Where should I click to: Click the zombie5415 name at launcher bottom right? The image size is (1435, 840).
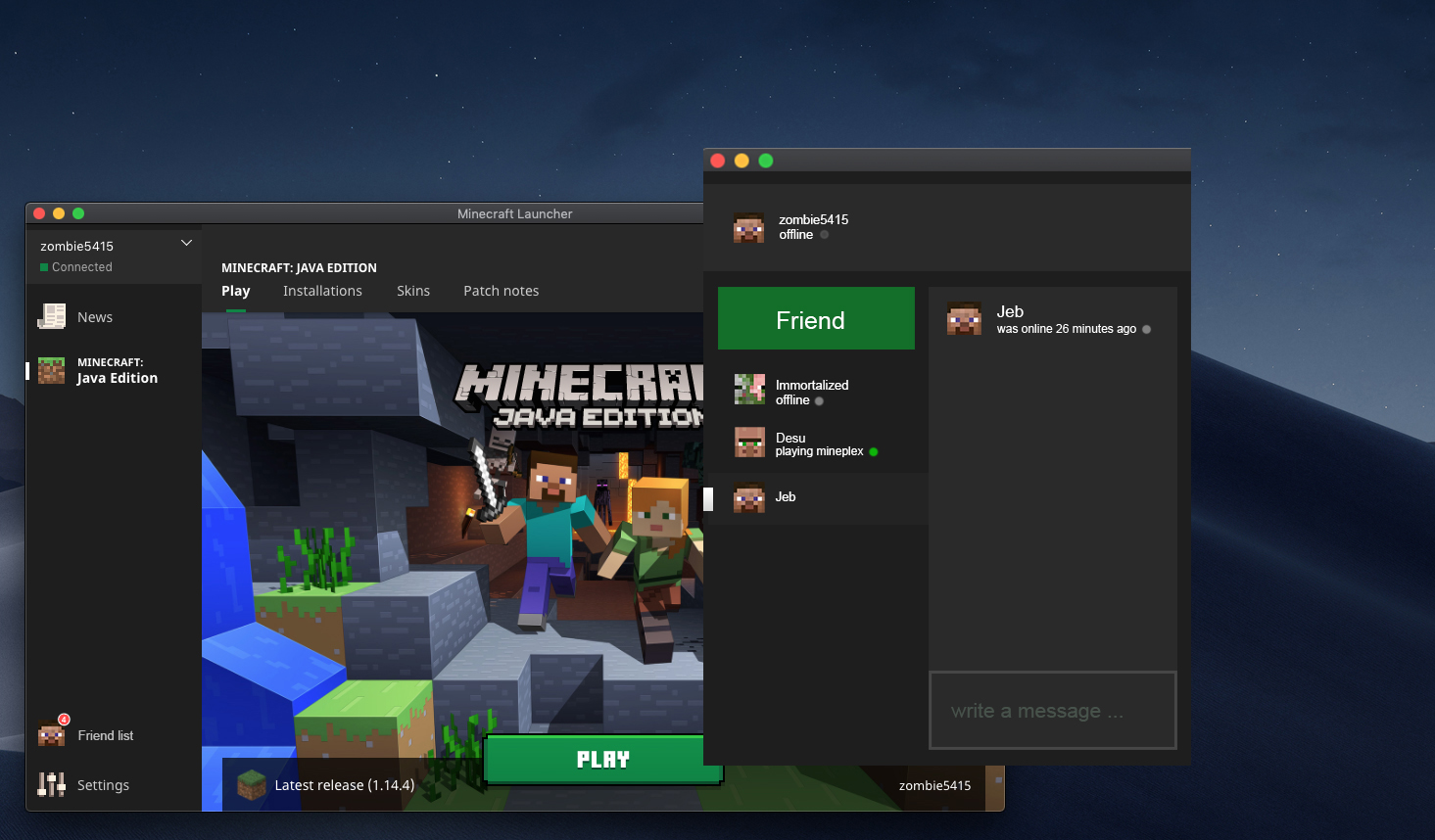click(x=934, y=785)
